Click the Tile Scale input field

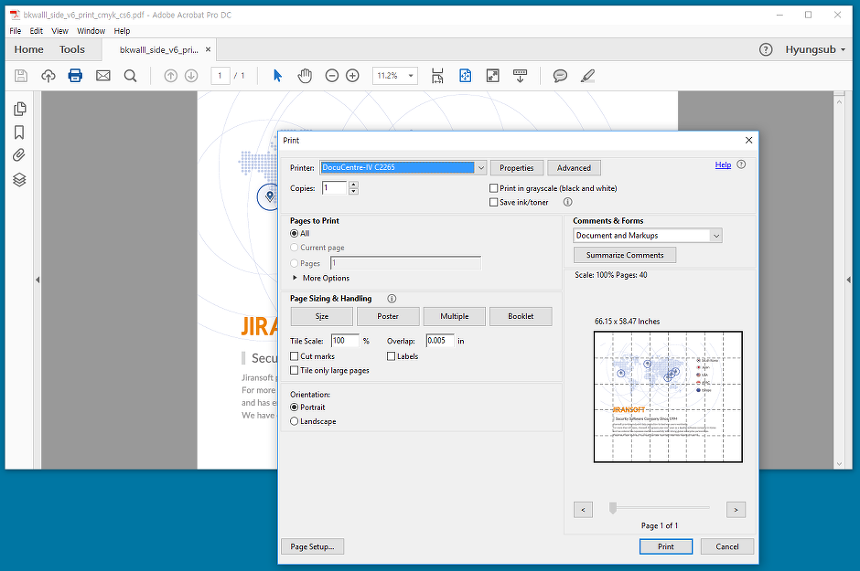point(345,341)
